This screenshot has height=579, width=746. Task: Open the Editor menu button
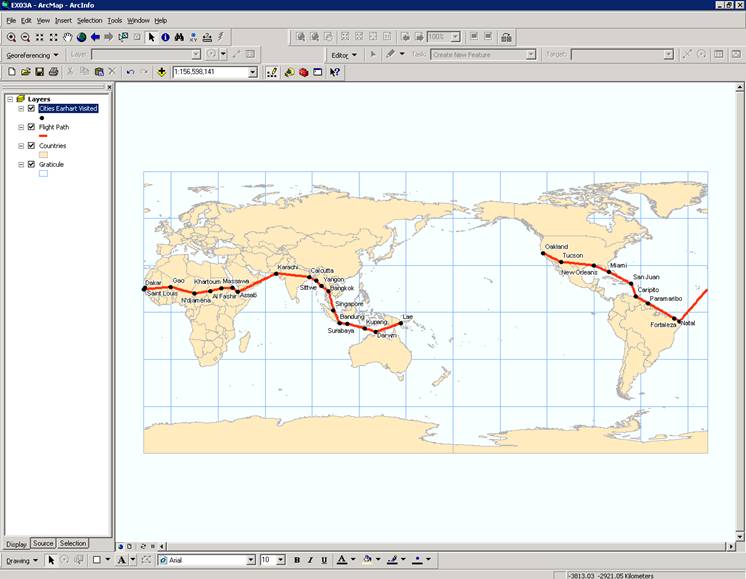pos(344,55)
